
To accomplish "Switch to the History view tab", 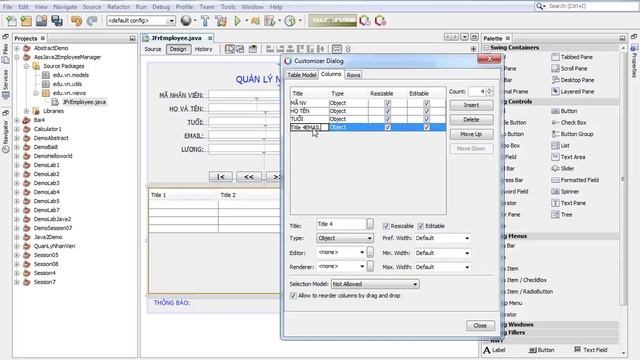I will pos(204,49).
